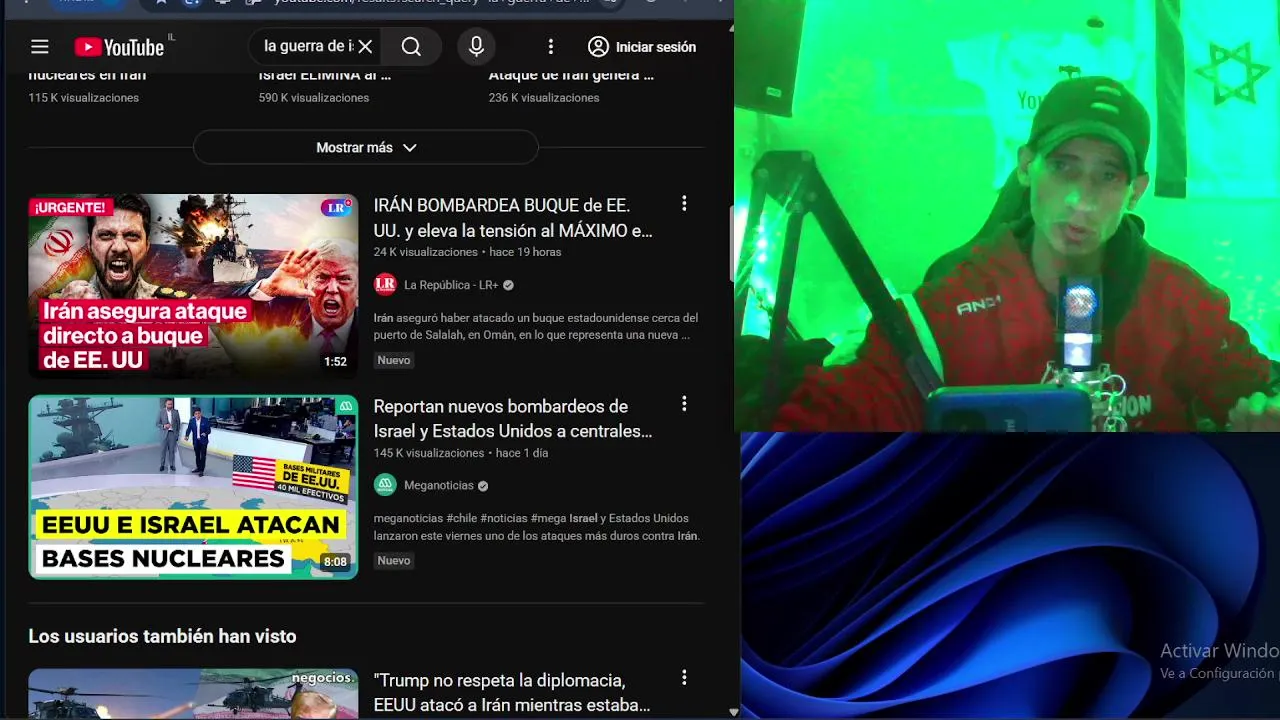
Task: Start voice search with the microphone
Action: pyautogui.click(x=476, y=47)
